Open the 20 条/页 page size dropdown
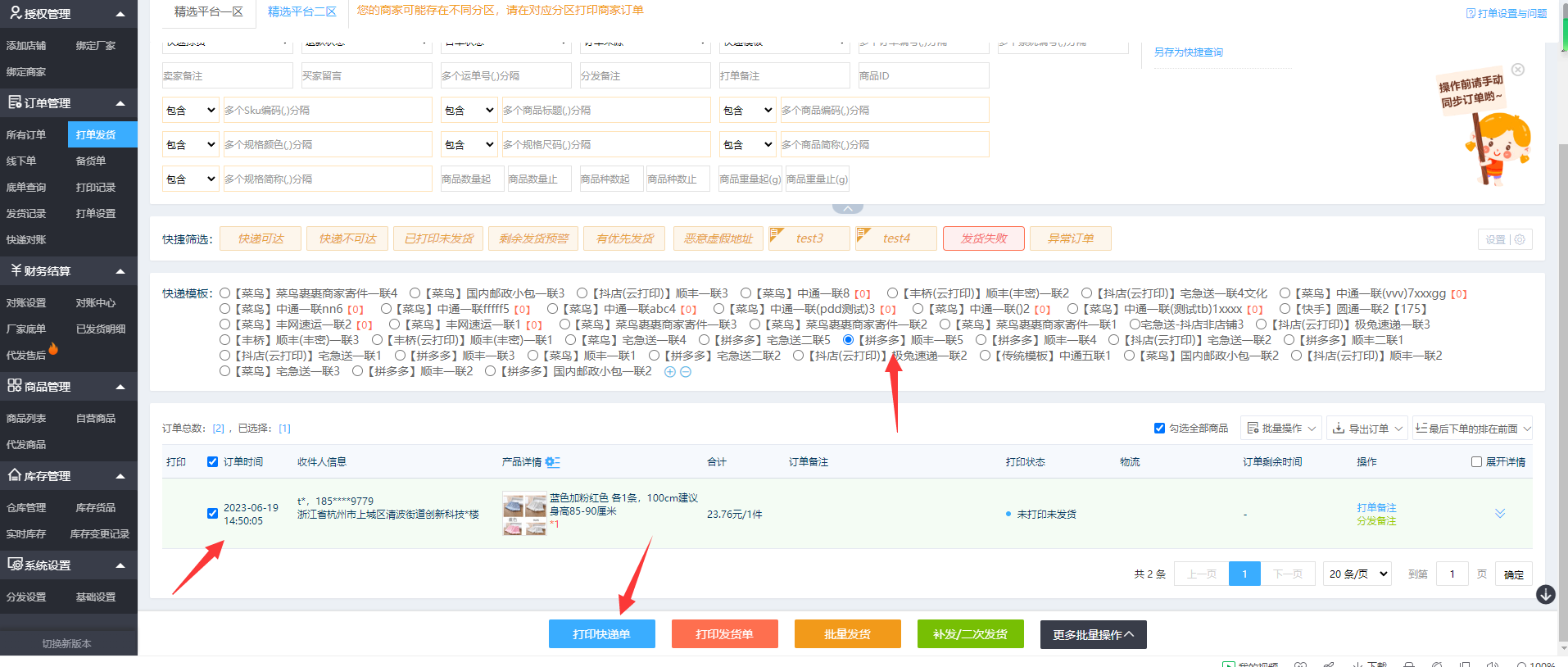This screenshot has width=1568, height=667. tap(1357, 574)
